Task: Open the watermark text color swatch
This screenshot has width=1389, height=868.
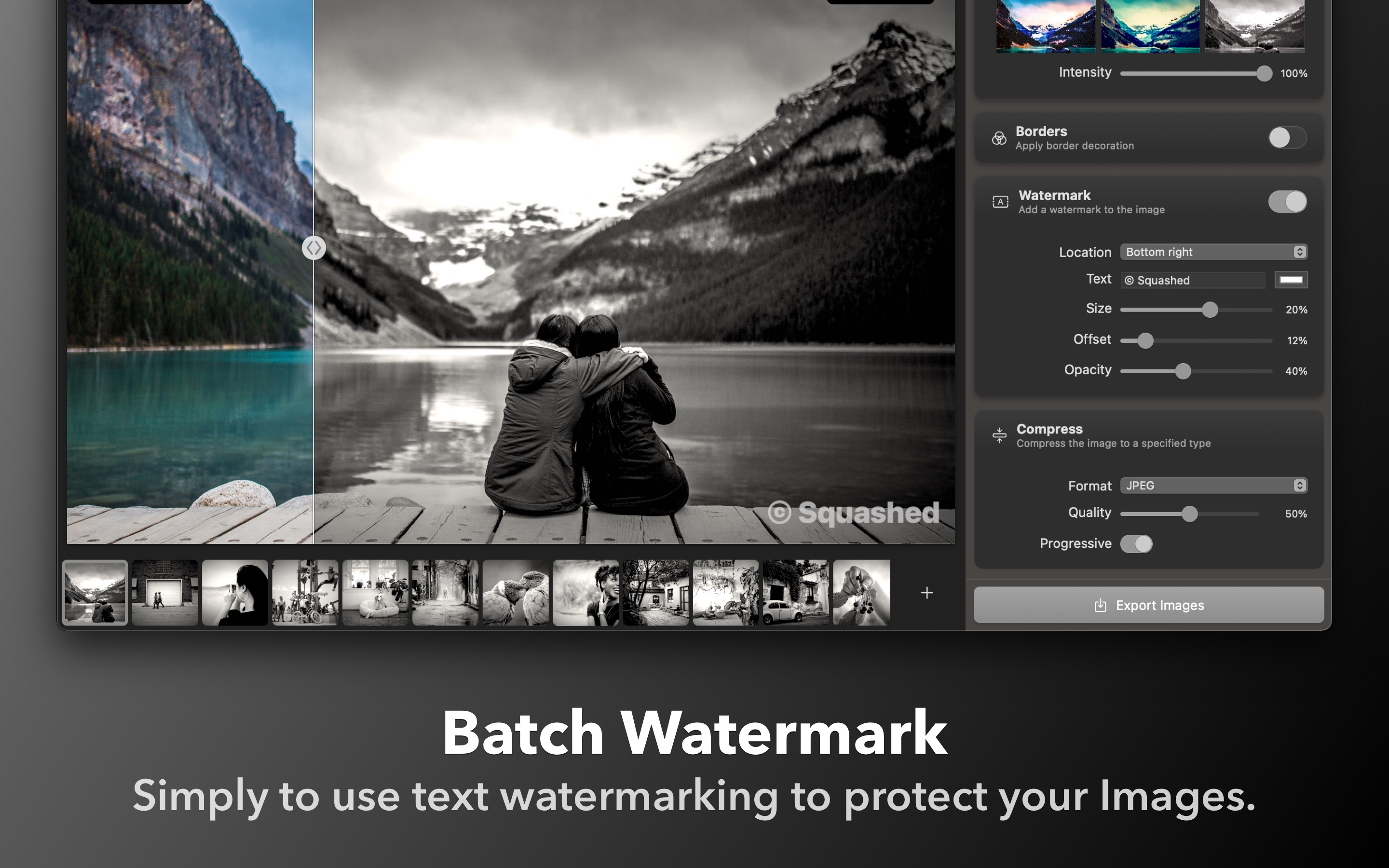Action: (1293, 280)
